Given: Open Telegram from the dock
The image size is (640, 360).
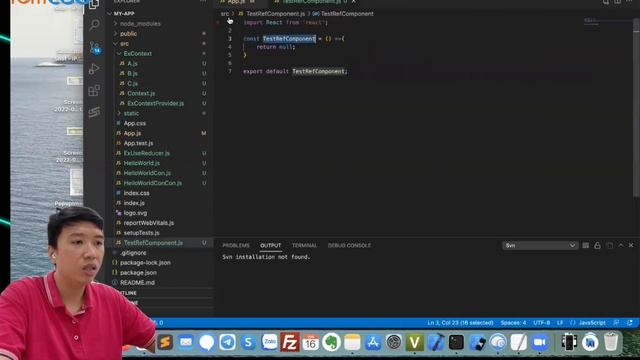Looking at the screenshot, I should (x=227, y=342).
